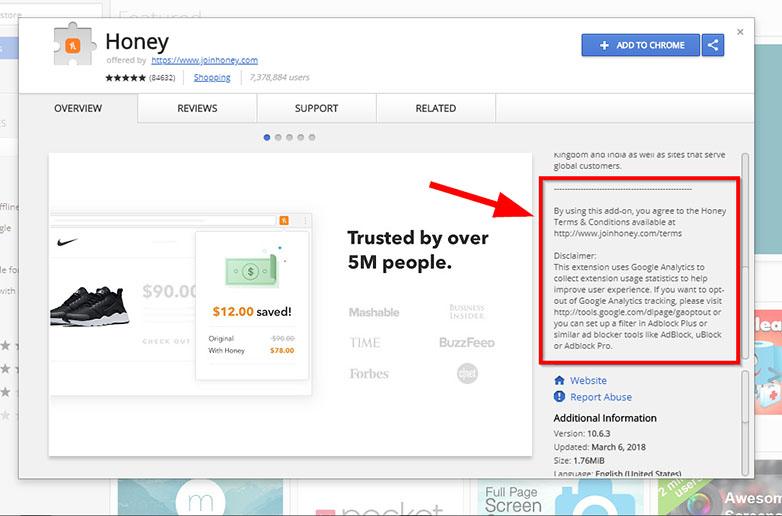782x516 pixels.
Task: Click the Business Insider logo
Action: pyautogui.click(x=467, y=312)
